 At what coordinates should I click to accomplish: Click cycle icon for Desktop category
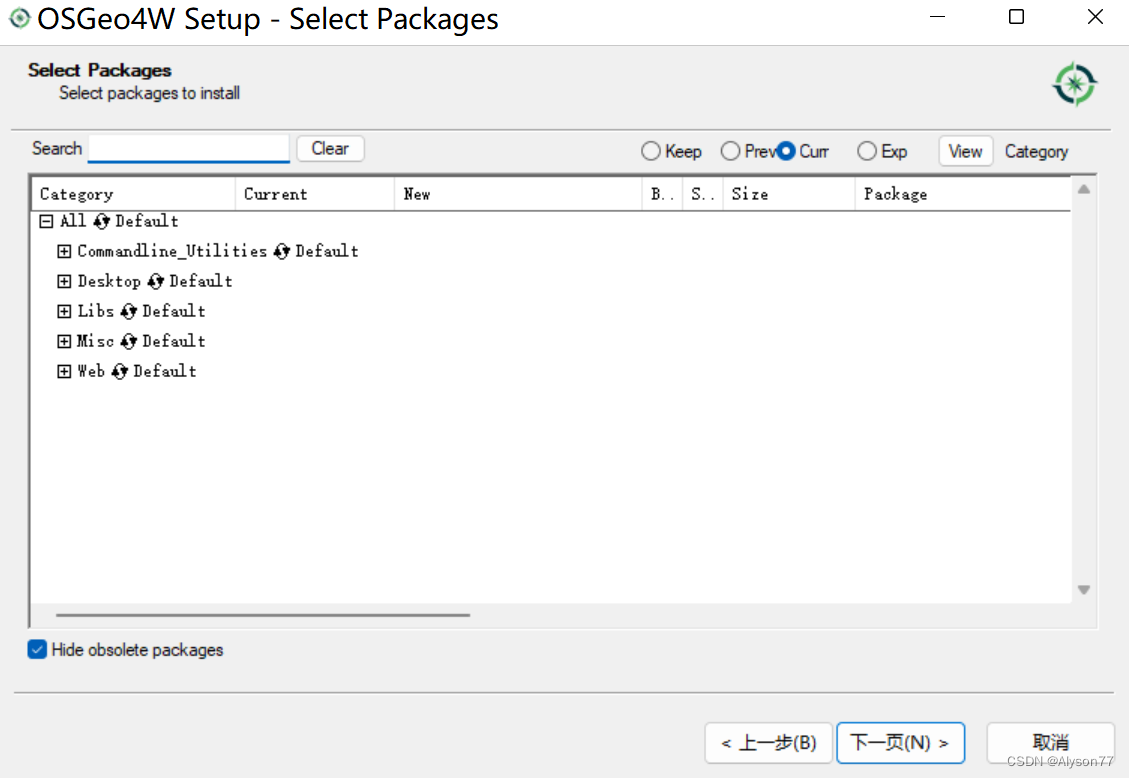pos(156,281)
